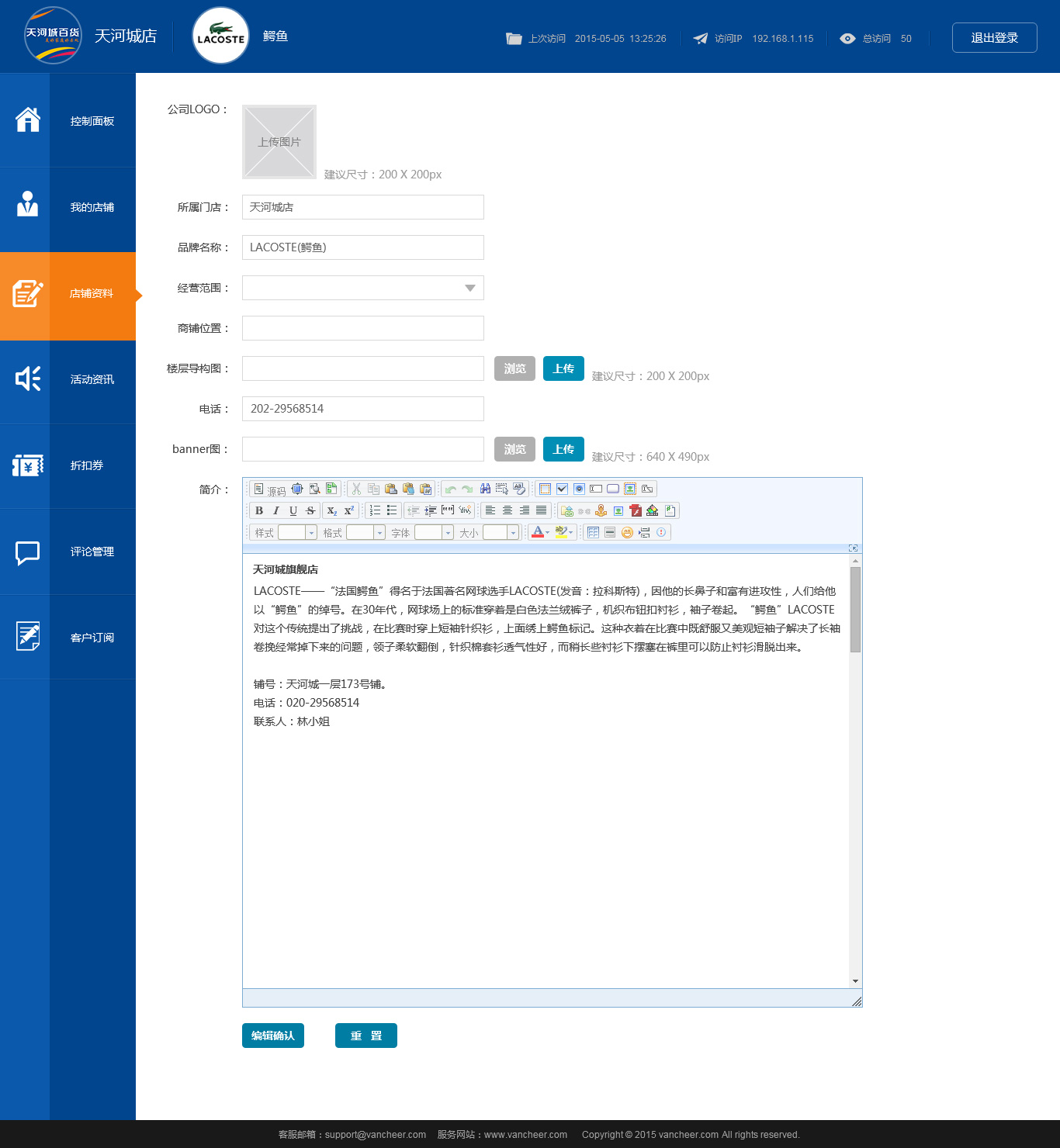Center align text in the editor

[507, 510]
